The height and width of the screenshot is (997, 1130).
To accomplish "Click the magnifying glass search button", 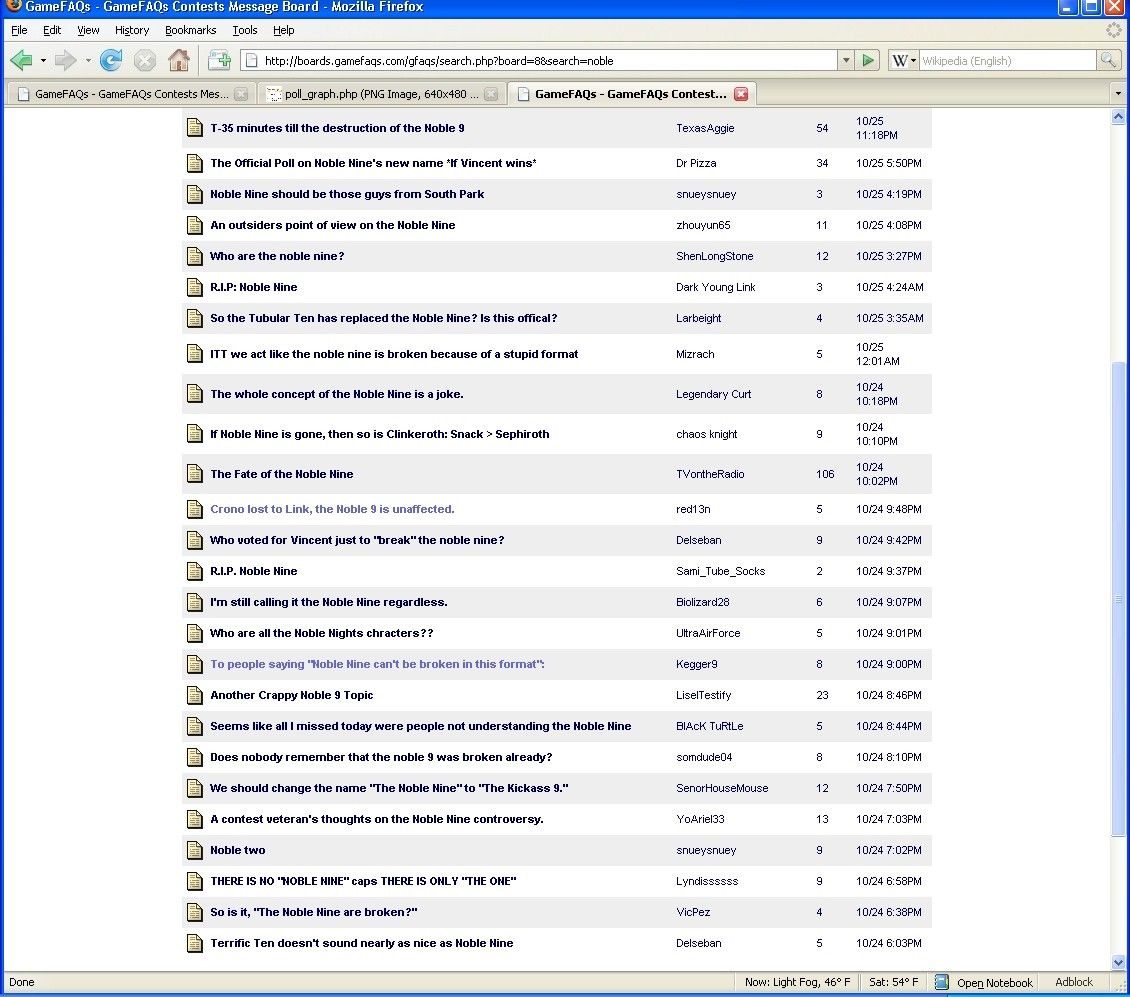I will tap(1108, 61).
